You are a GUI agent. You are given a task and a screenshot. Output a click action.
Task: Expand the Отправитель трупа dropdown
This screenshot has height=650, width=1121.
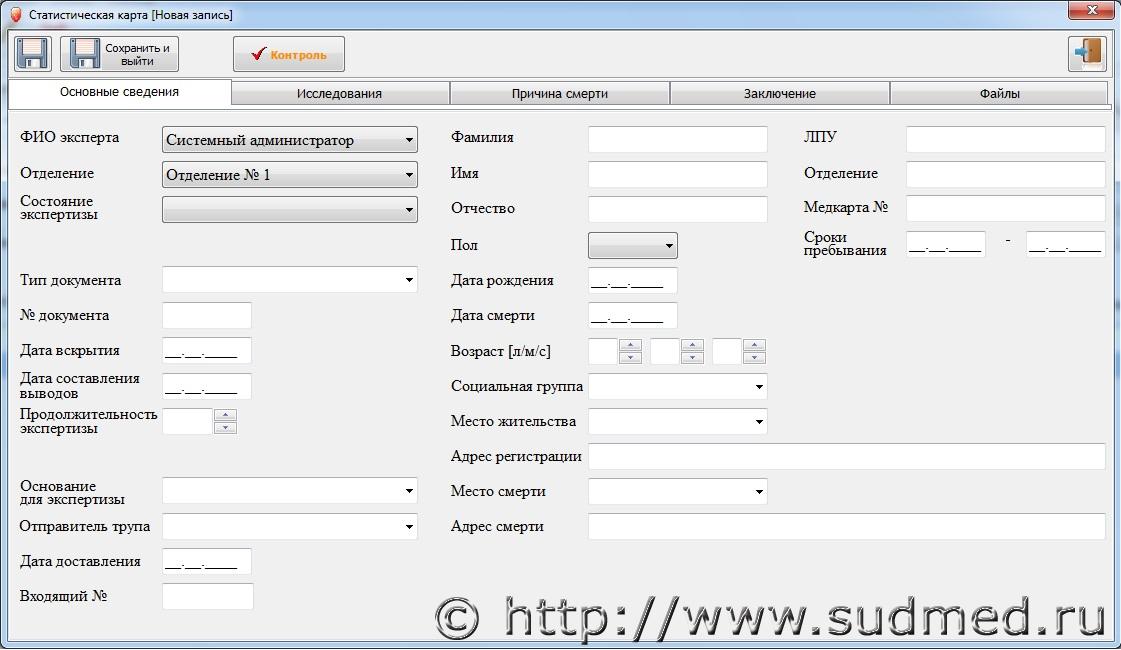[x=410, y=527]
